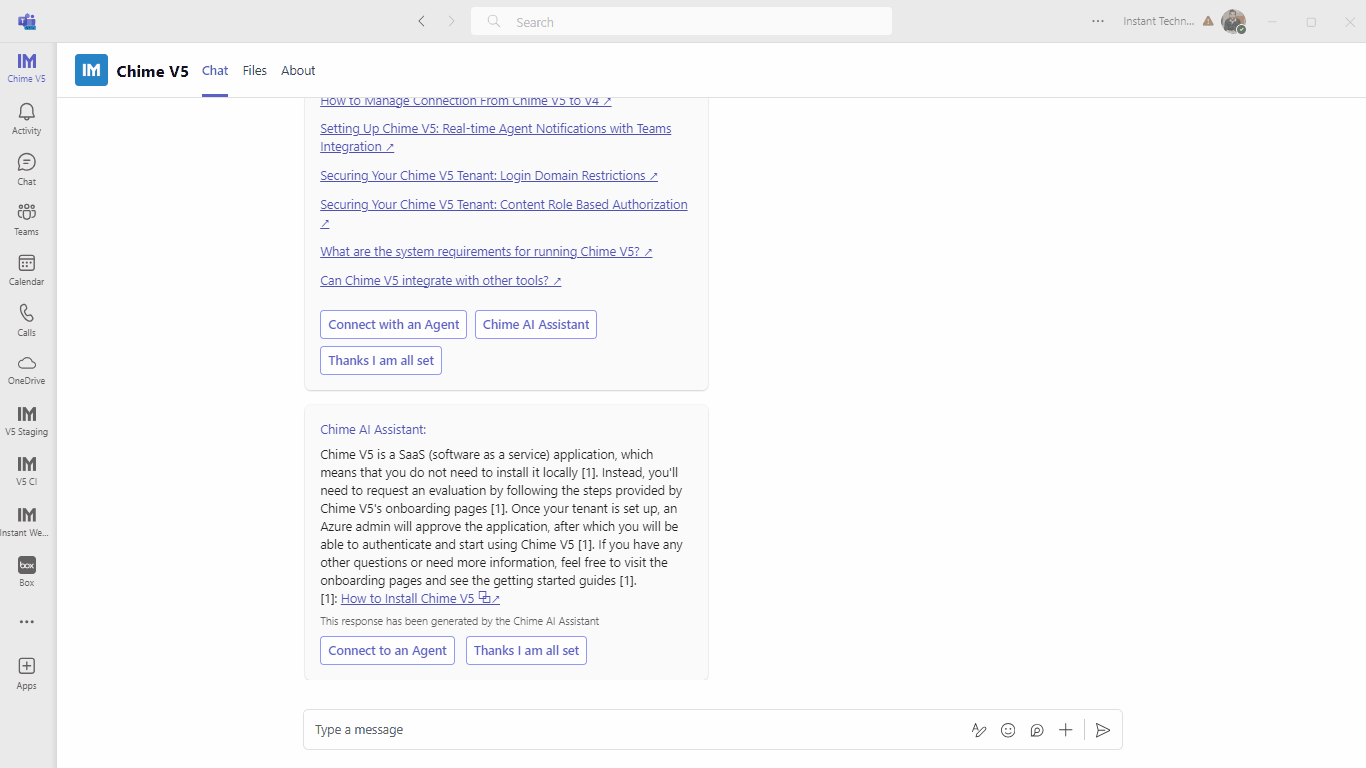Switch to the About tab
The image size is (1366, 768).
pyautogui.click(x=298, y=70)
